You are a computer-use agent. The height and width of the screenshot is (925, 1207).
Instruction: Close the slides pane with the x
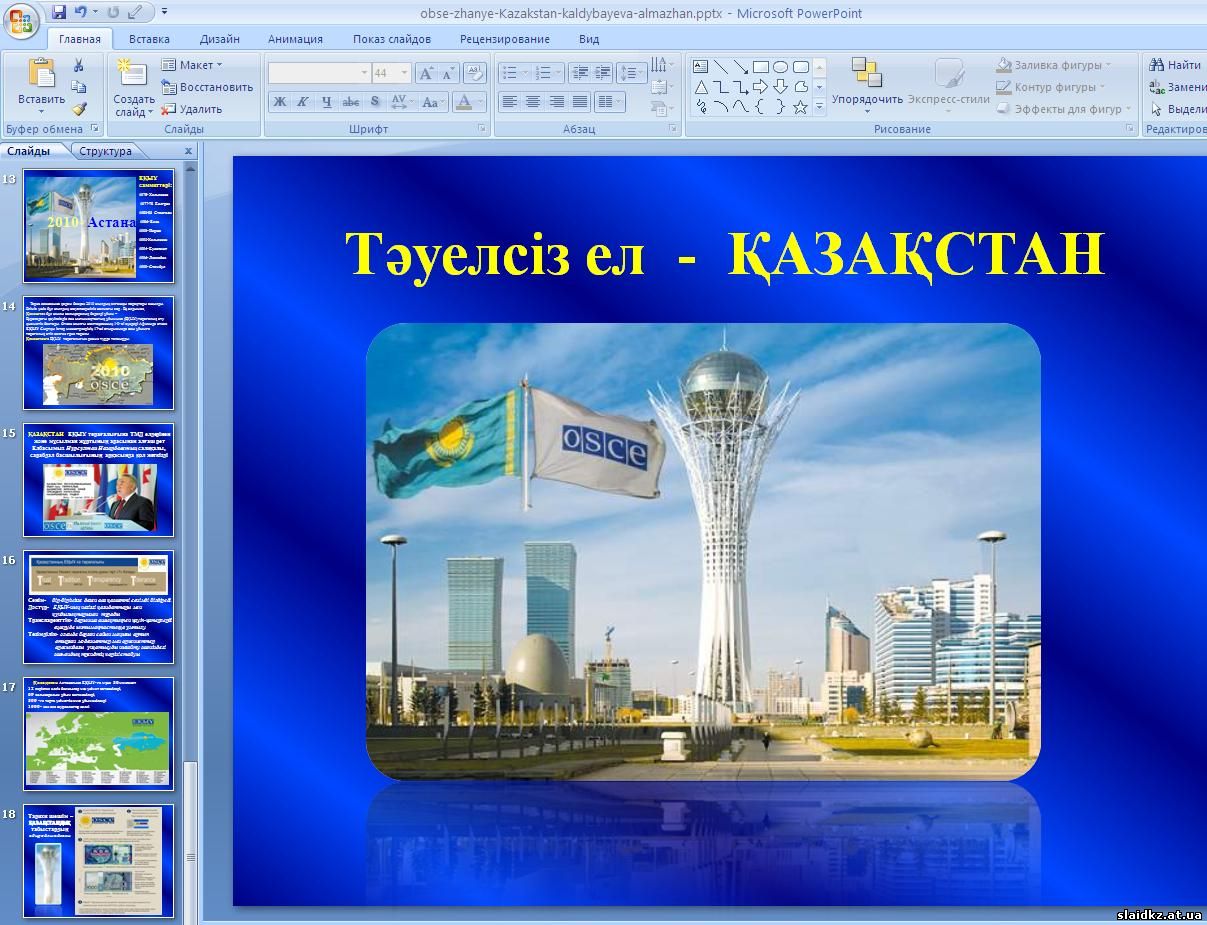188,151
